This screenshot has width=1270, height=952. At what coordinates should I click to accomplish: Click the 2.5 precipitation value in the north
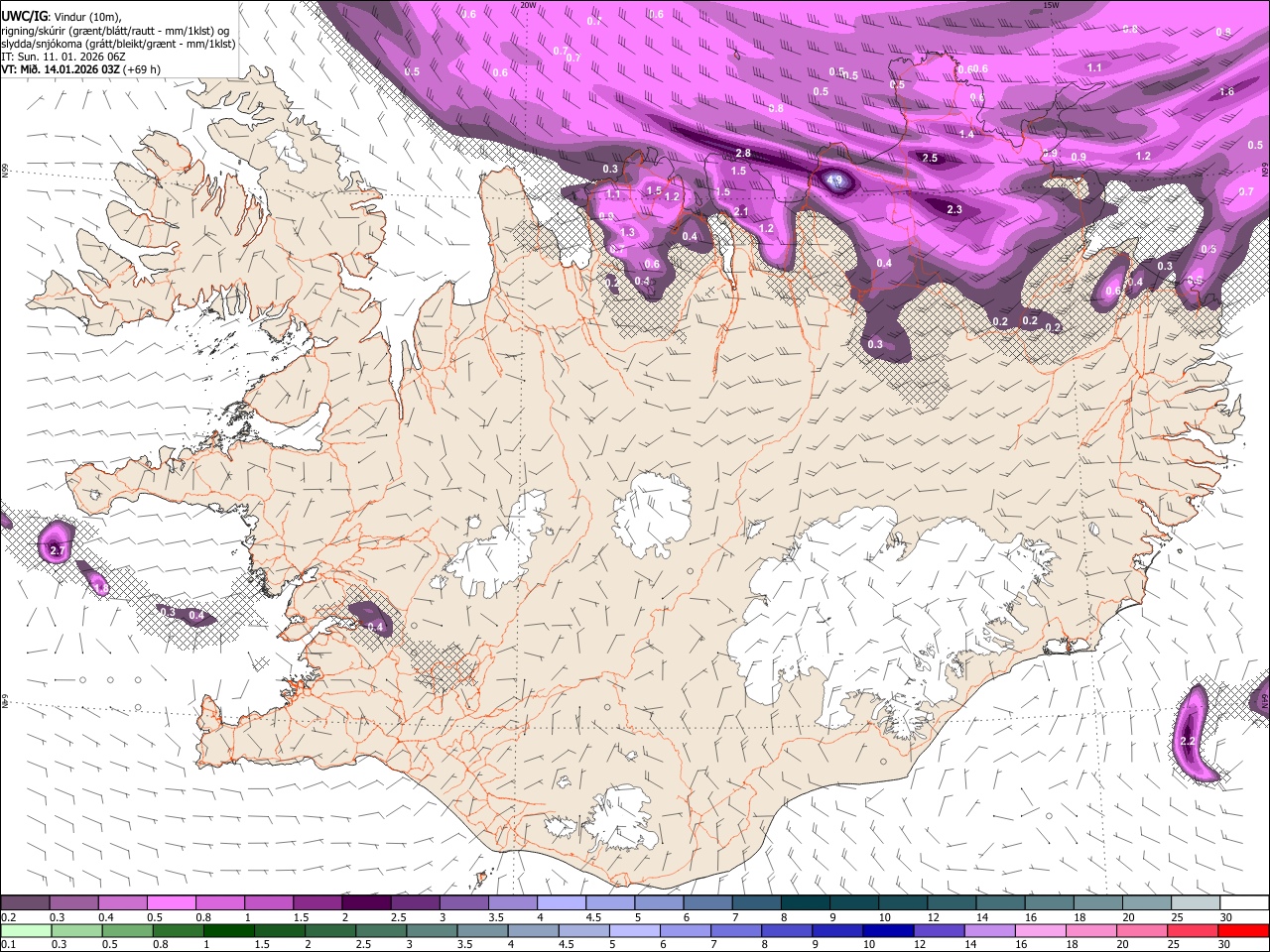click(930, 158)
